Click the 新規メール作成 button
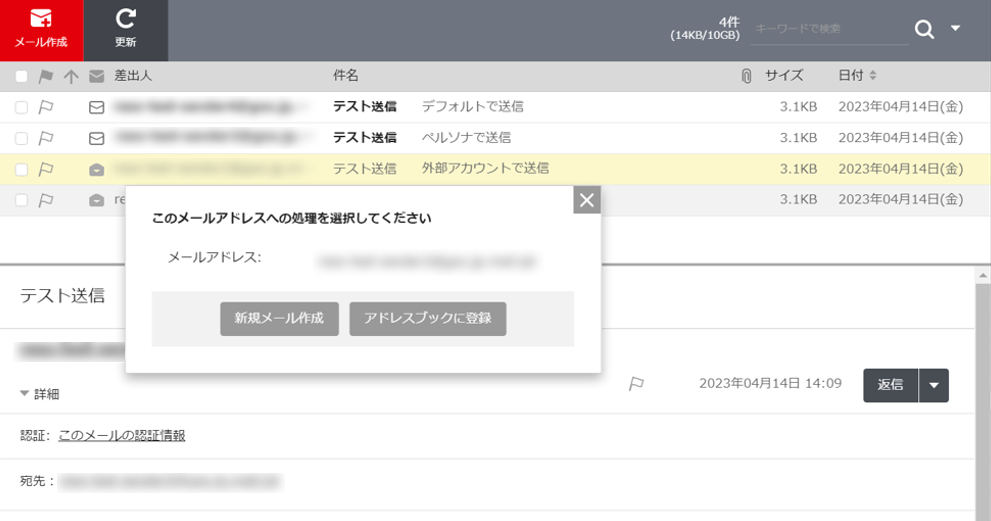 [x=279, y=318]
